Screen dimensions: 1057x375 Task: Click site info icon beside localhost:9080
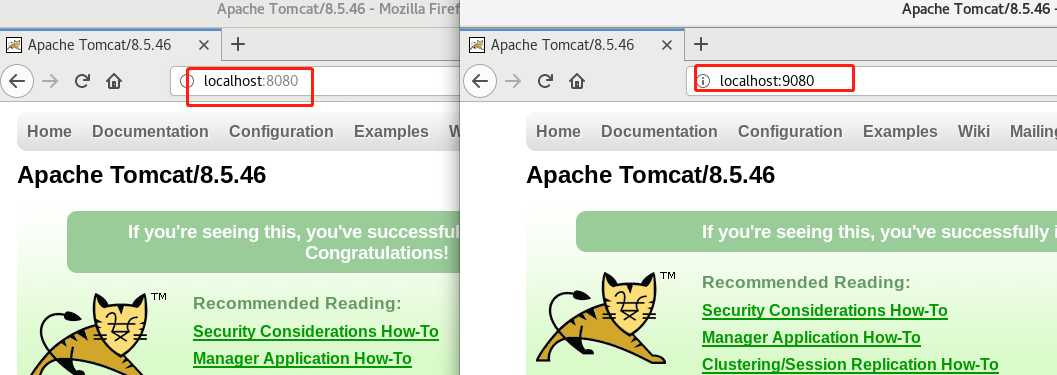pyautogui.click(x=703, y=82)
